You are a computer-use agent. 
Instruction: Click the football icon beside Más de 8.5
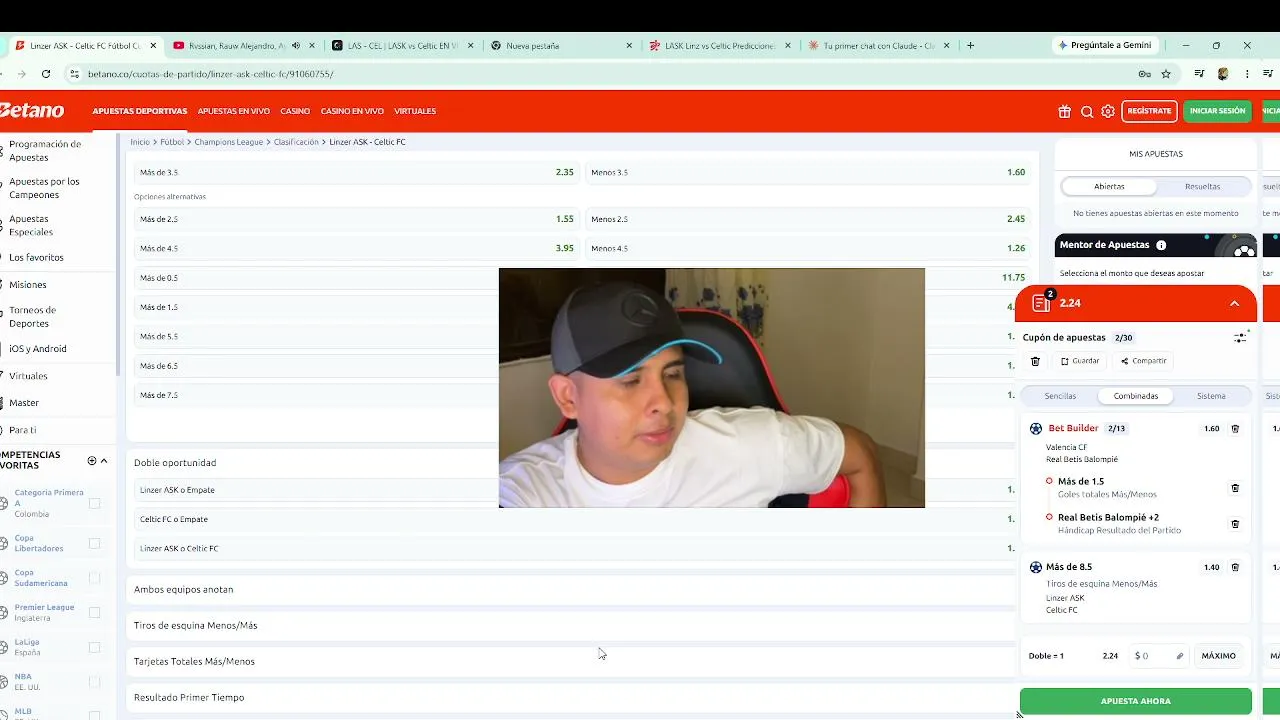point(1035,567)
